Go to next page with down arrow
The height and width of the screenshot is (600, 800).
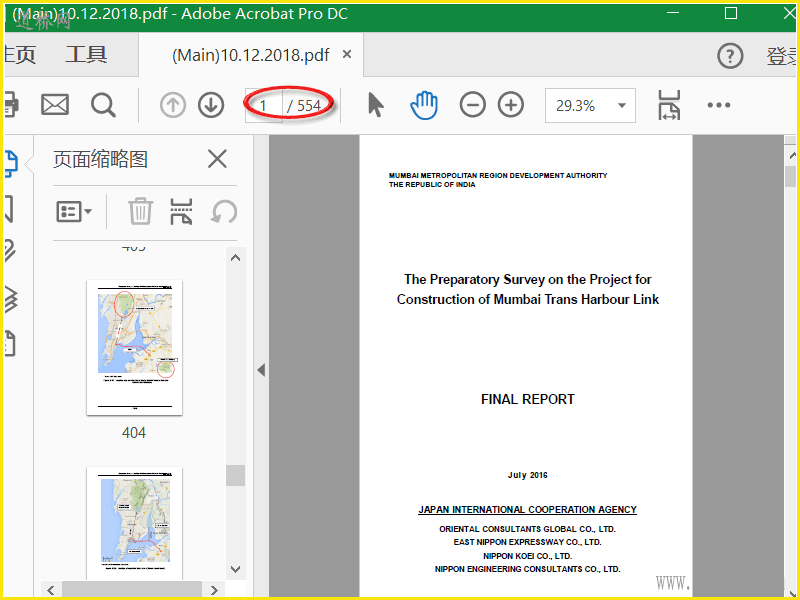[211, 106]
